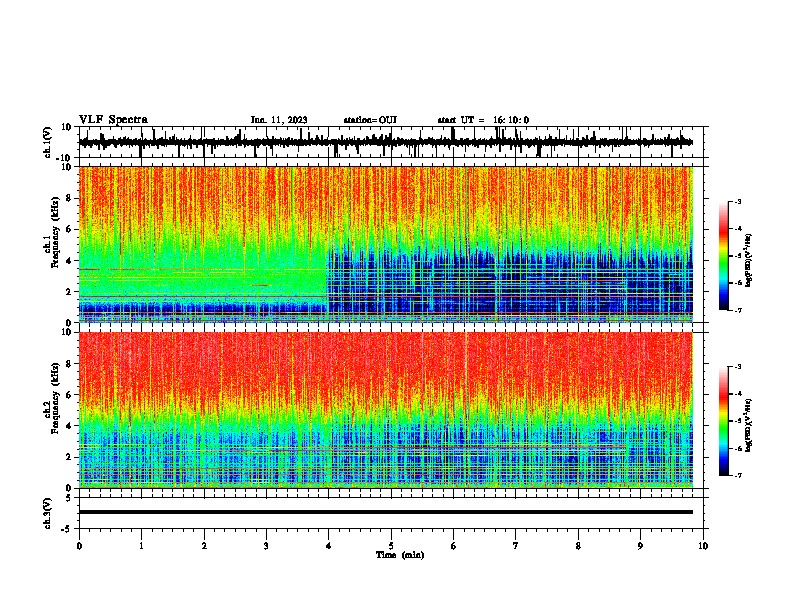Viewport: 792px width, 612px height.
Task: Click time-axis tick label "6"
Action: click(454, 546)
